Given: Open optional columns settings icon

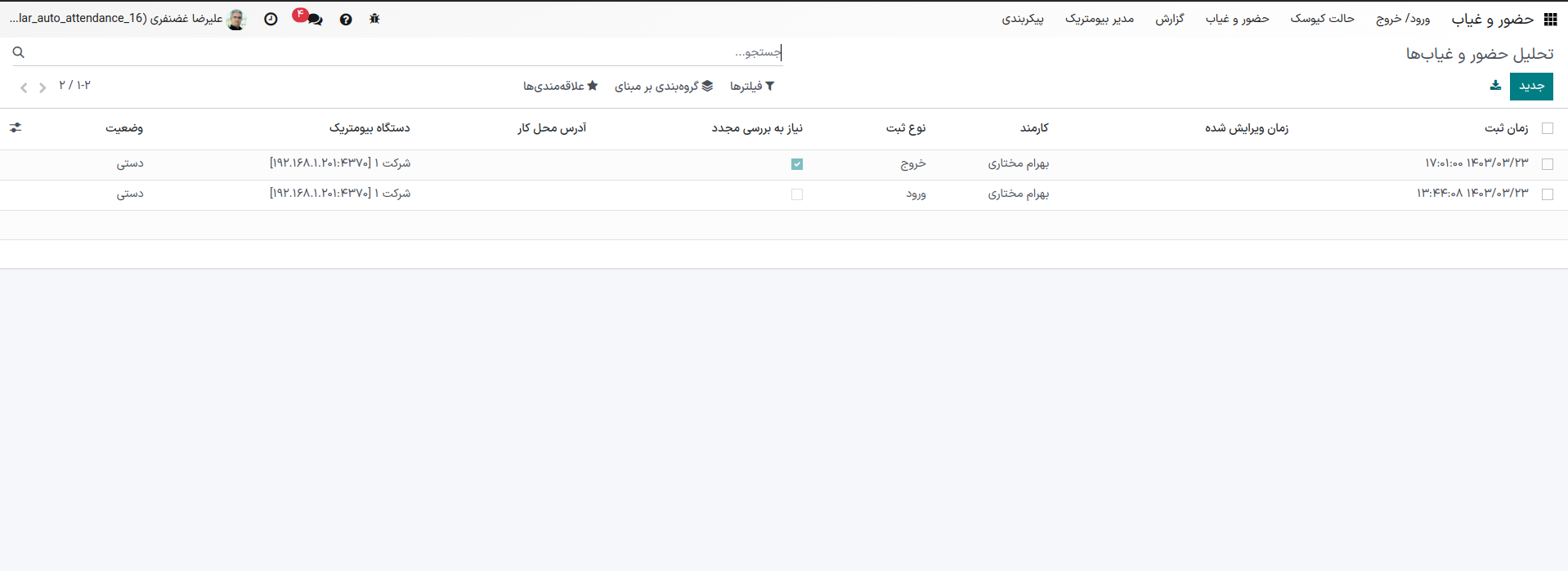Looking at the screenshot, I should coord(16,127).
